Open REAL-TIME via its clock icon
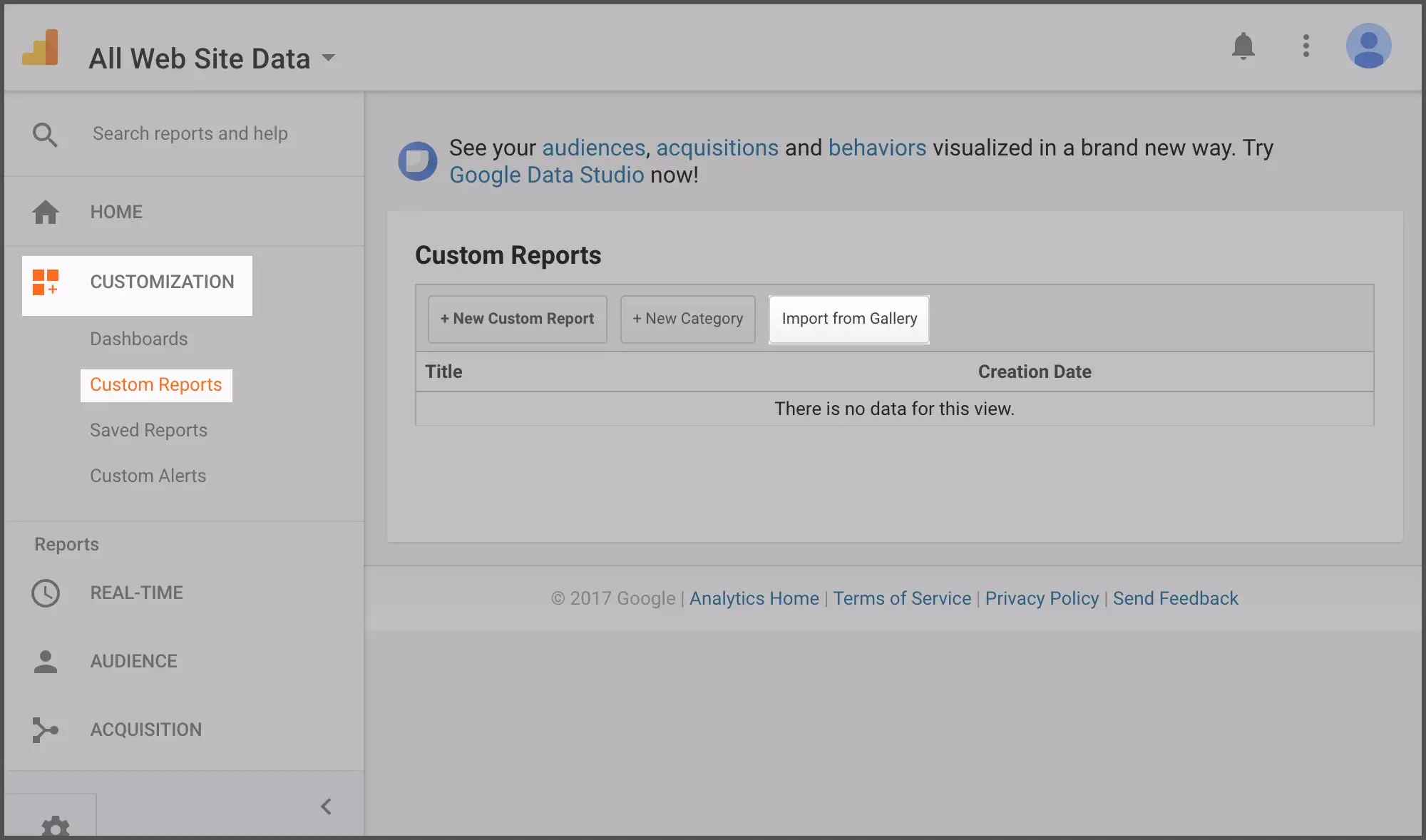Screen dimensions: 1426x840 click(x=46, y=592)
